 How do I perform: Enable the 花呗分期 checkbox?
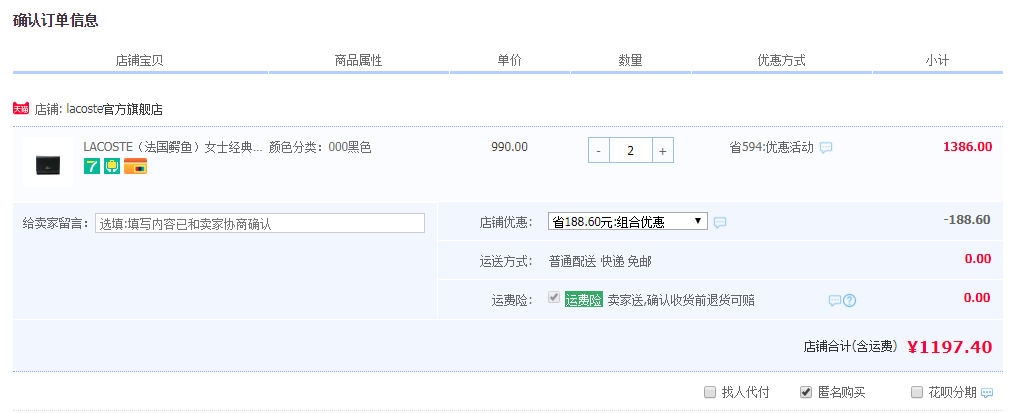(x=917, y=392)
